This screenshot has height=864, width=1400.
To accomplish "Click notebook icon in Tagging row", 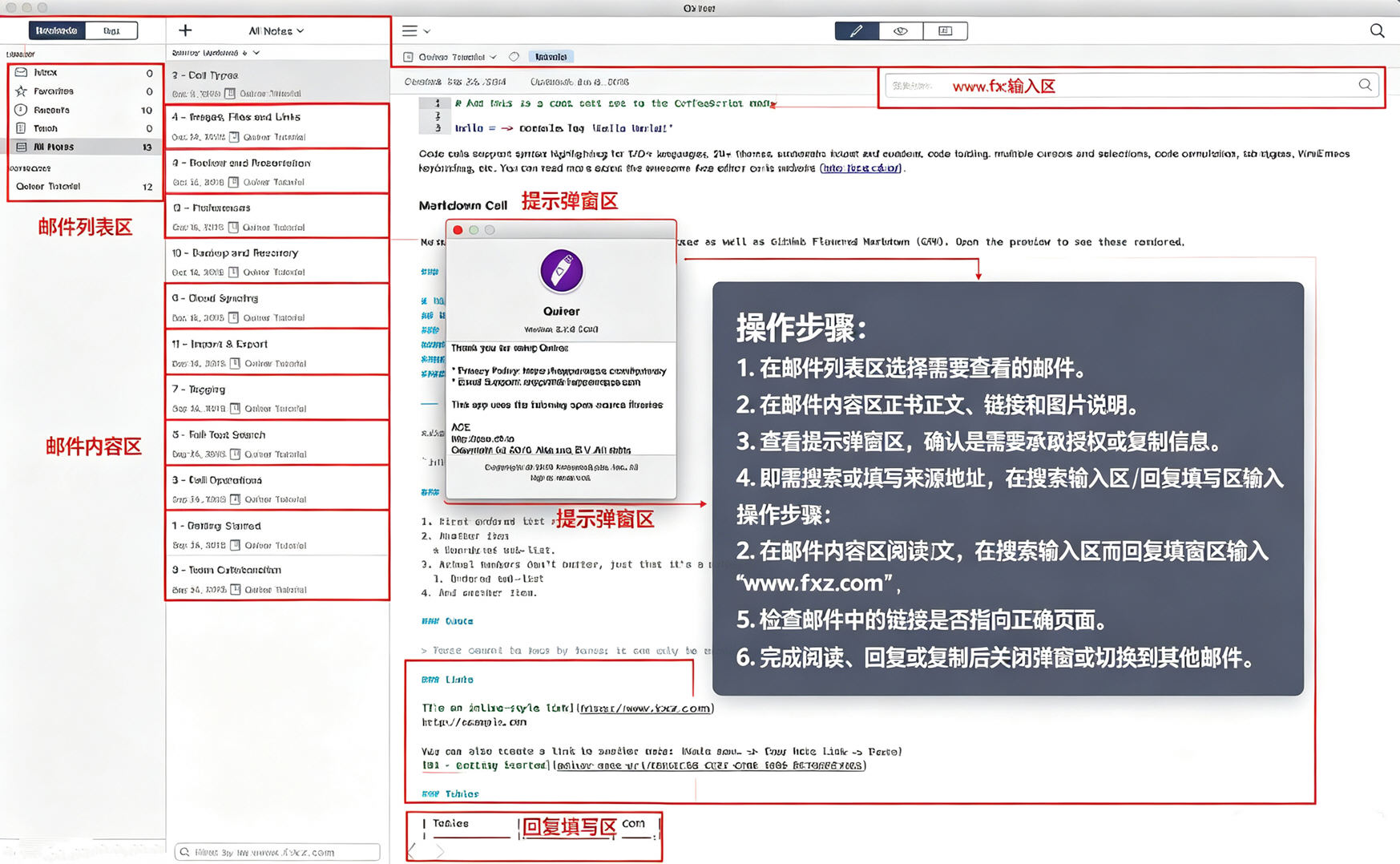I will point(235,408).
